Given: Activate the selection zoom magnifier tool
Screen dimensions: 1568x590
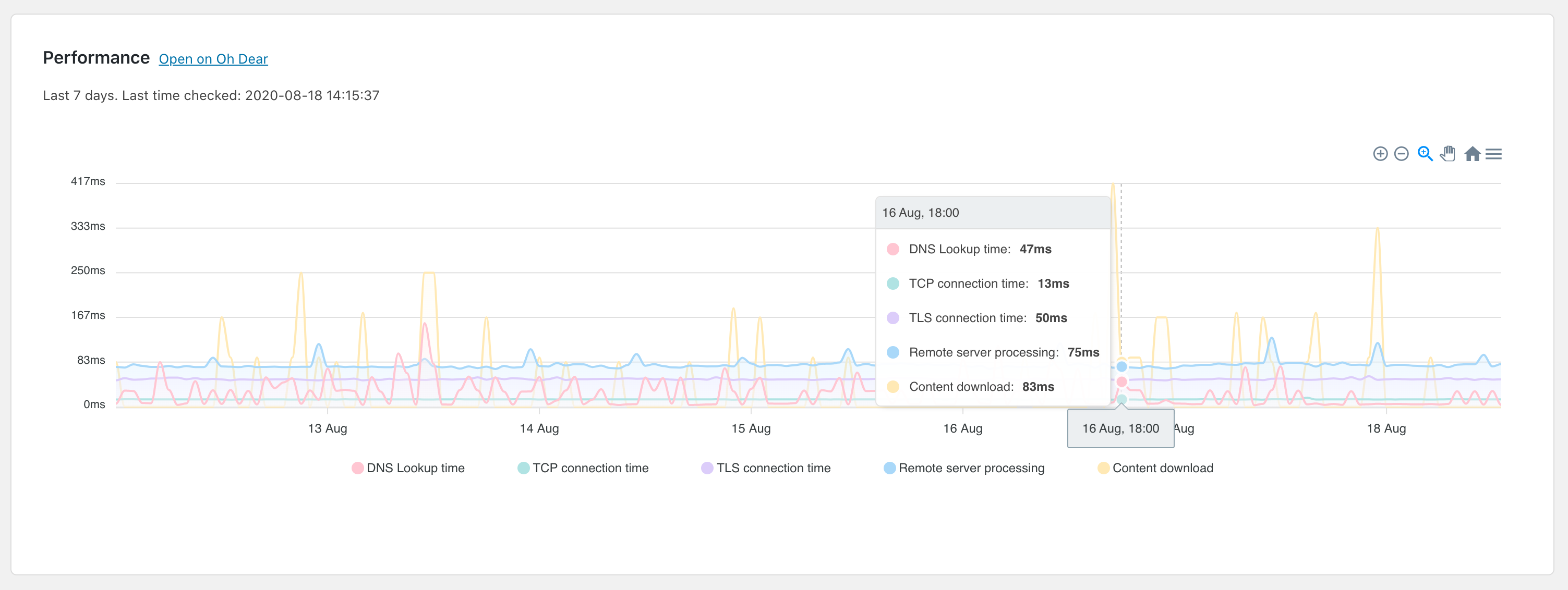Looking at the screenshot, I should point(1425,154).
